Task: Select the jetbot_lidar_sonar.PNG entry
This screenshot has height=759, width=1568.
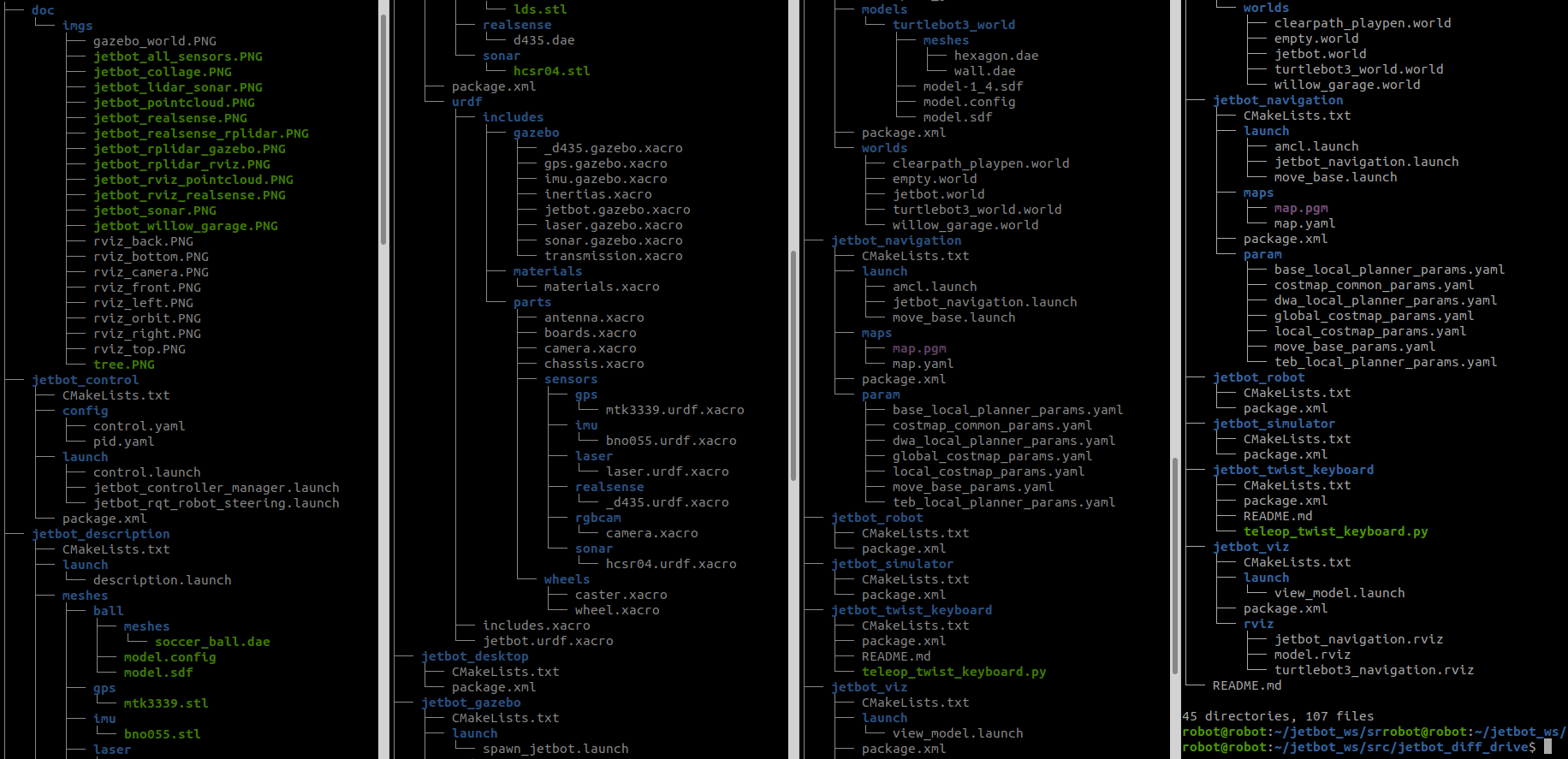Action: tap(178, 87)
